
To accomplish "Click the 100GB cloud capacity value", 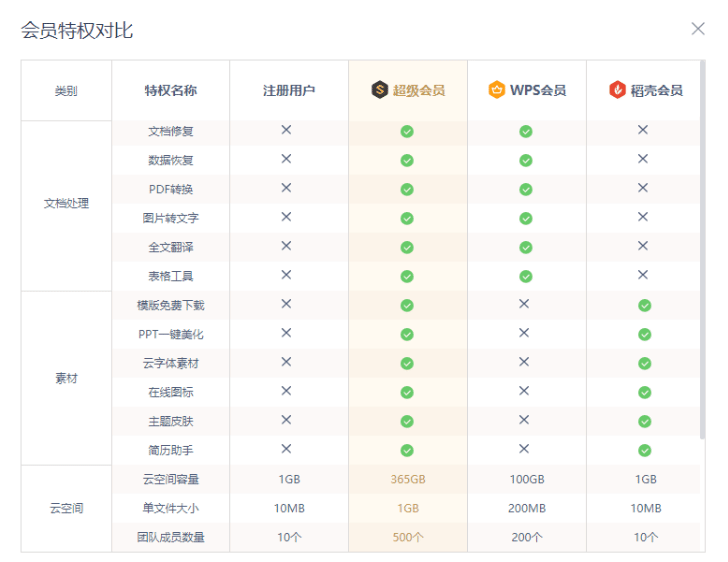I will [x=526, y=479].
